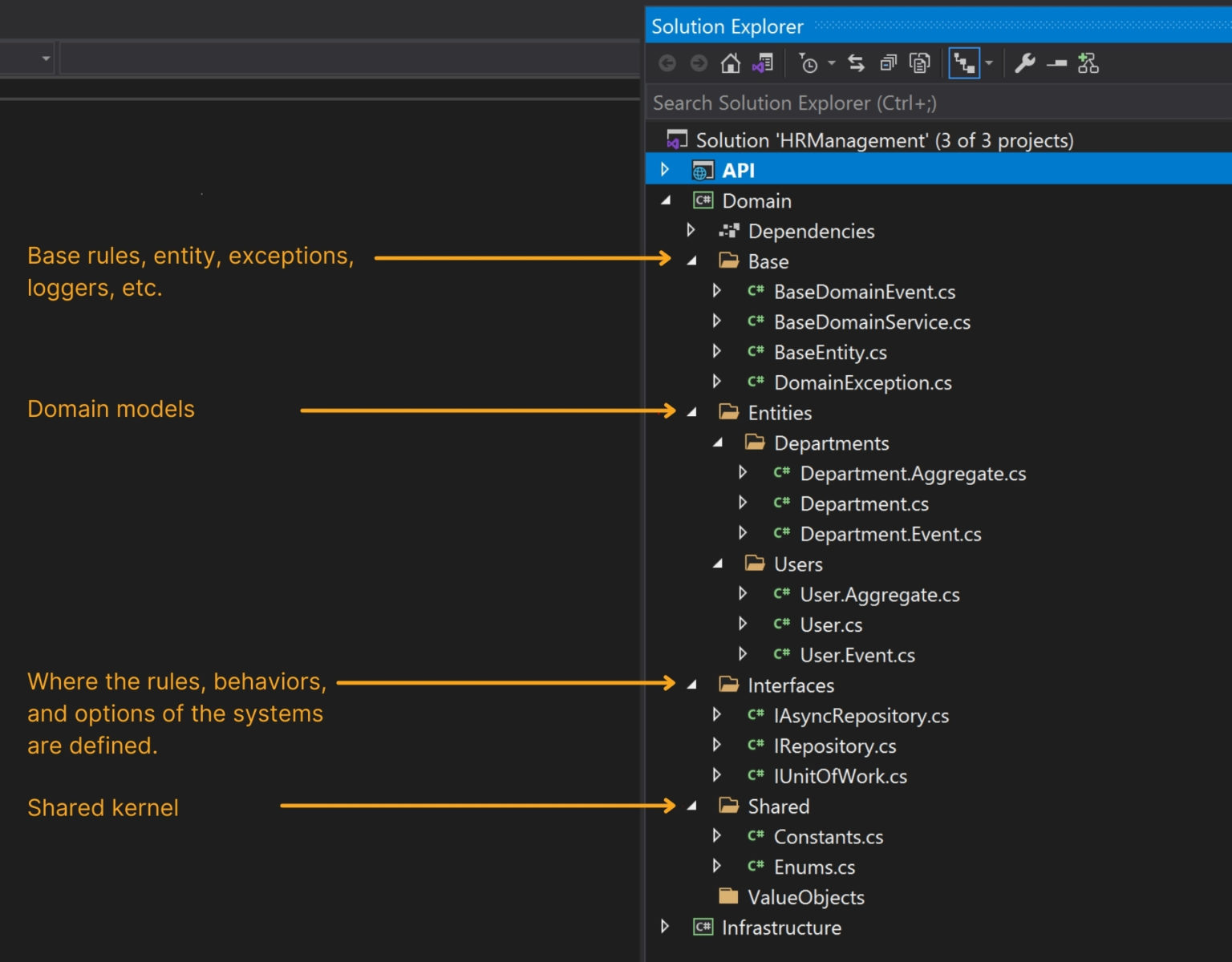This screenshot has width=1232, height=962.
Task: Expand the Infrastructure project
Action: 665,928
